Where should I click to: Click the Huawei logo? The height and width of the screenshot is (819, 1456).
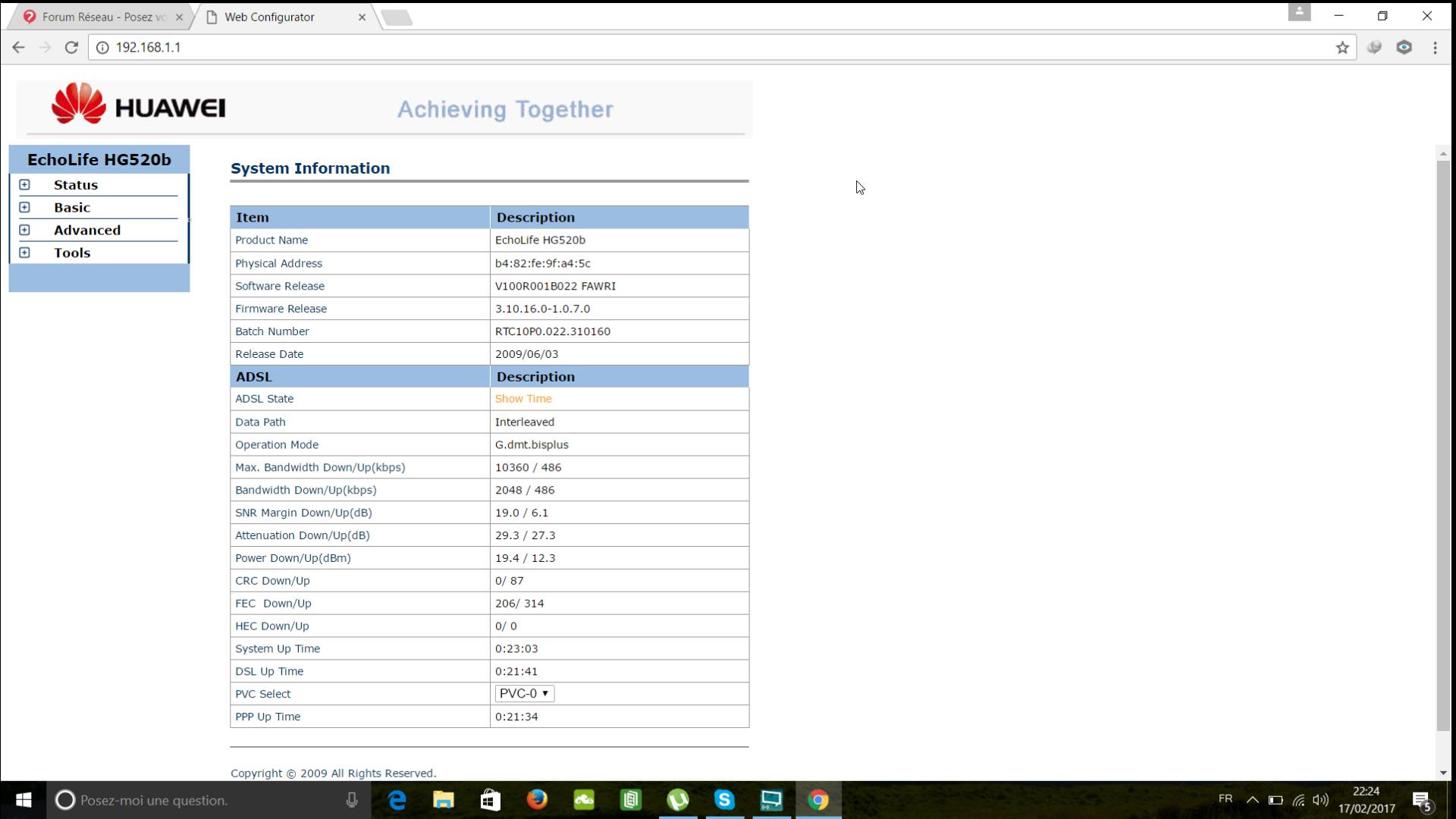pyautogui.click(x=139, y=105)
